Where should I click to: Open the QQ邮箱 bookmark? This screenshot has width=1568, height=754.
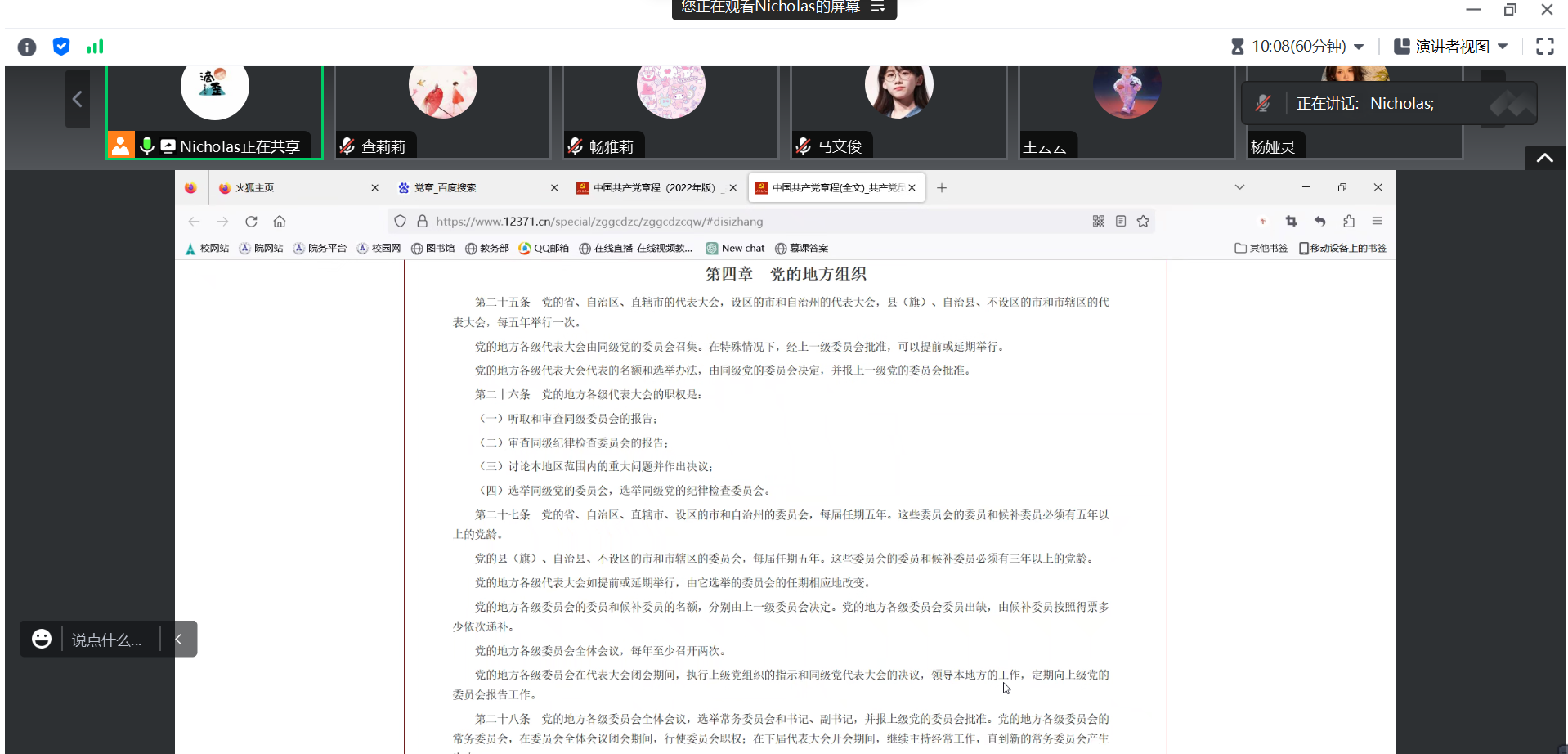(544, 249)
